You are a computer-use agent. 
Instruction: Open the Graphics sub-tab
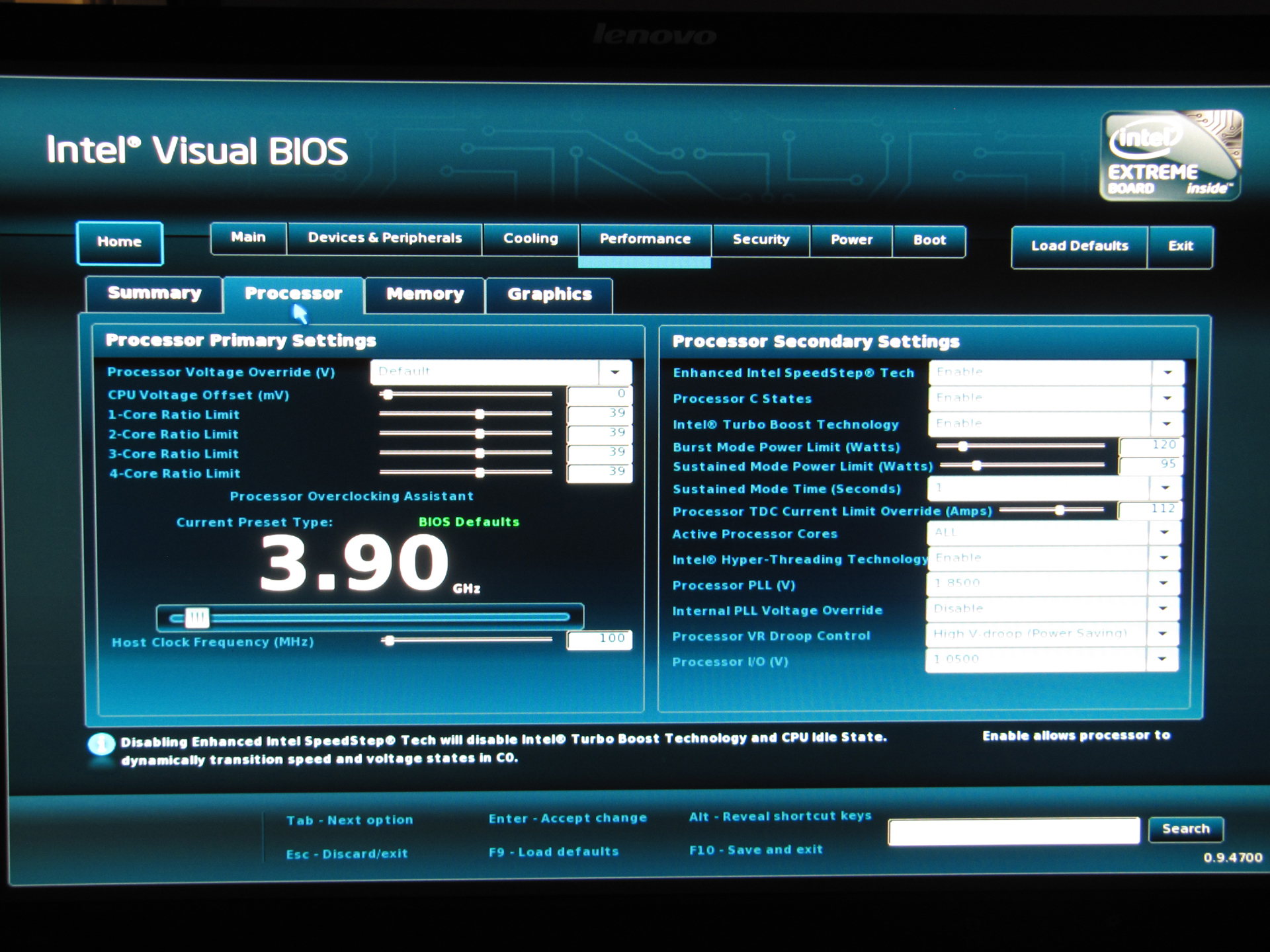[x=549, y=296]
